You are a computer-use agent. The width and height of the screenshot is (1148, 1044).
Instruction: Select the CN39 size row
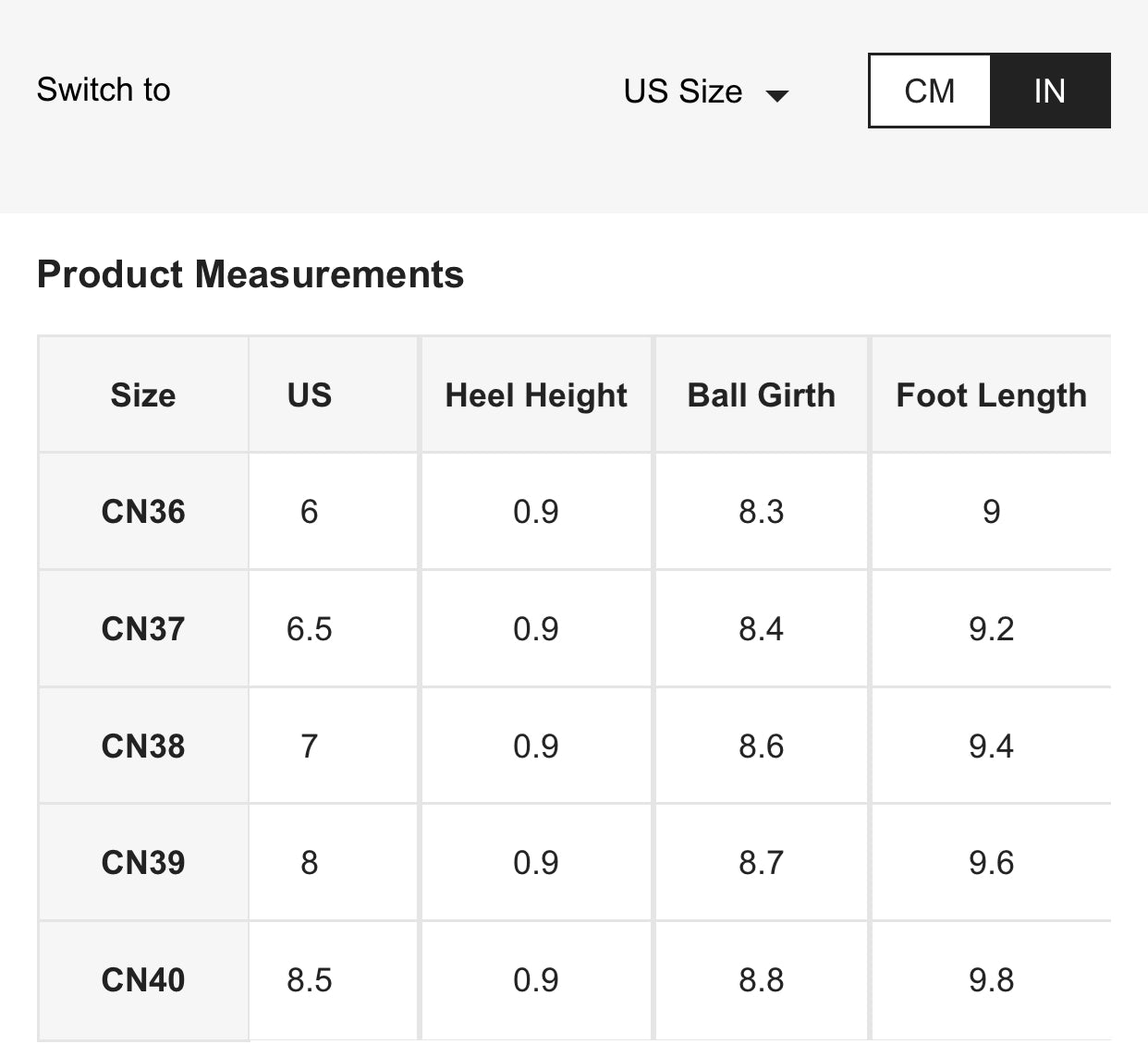click(x=143, y=863)
